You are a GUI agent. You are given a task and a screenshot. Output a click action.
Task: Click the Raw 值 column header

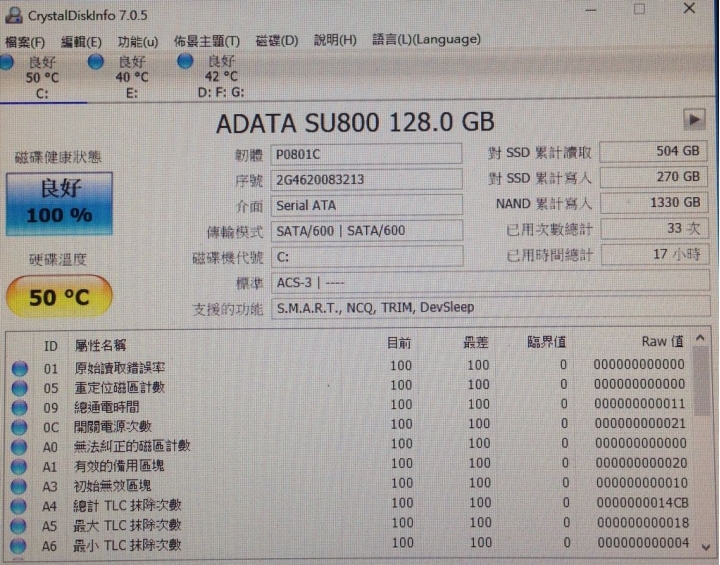662,341
